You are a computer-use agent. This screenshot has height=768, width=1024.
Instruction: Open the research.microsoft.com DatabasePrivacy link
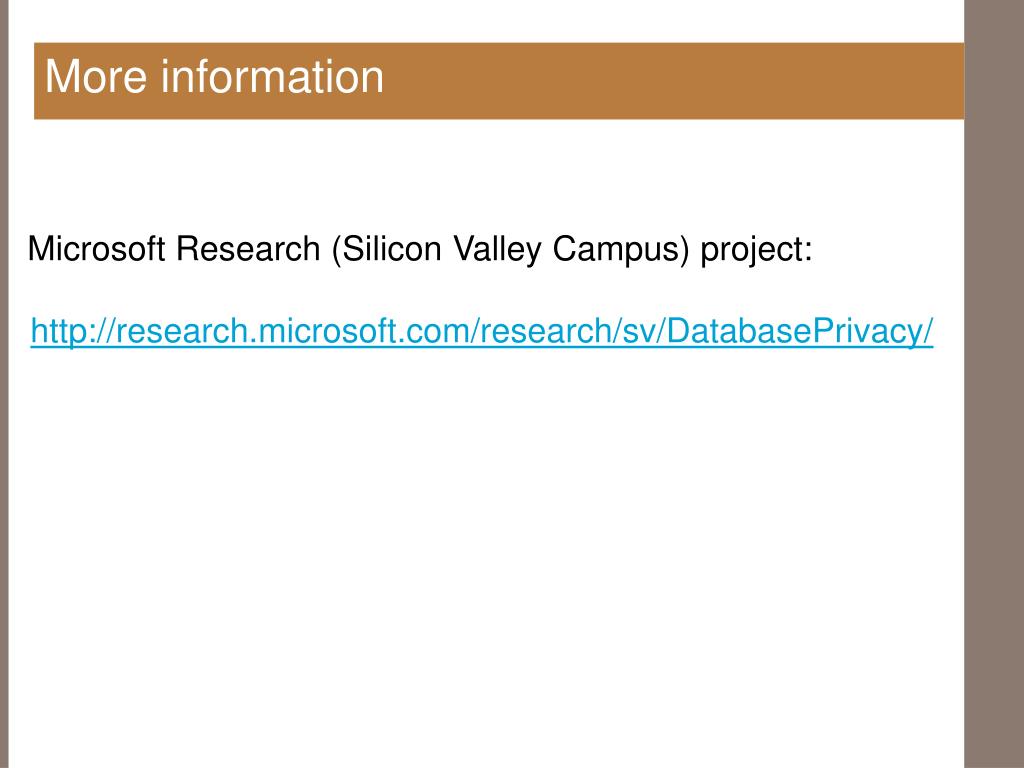482,331
